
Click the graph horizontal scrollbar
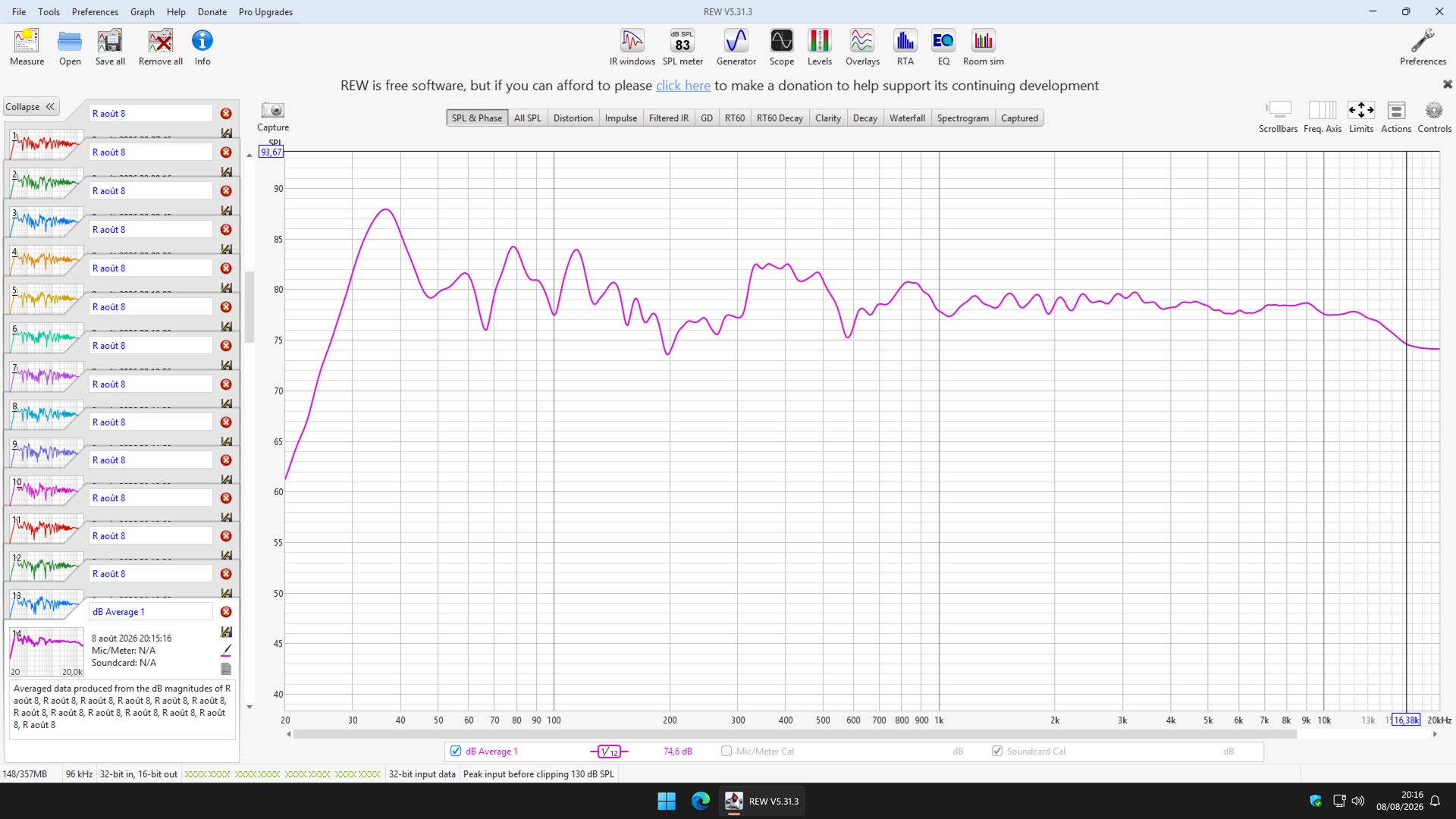pyautogui.click(x=795, y=734)
